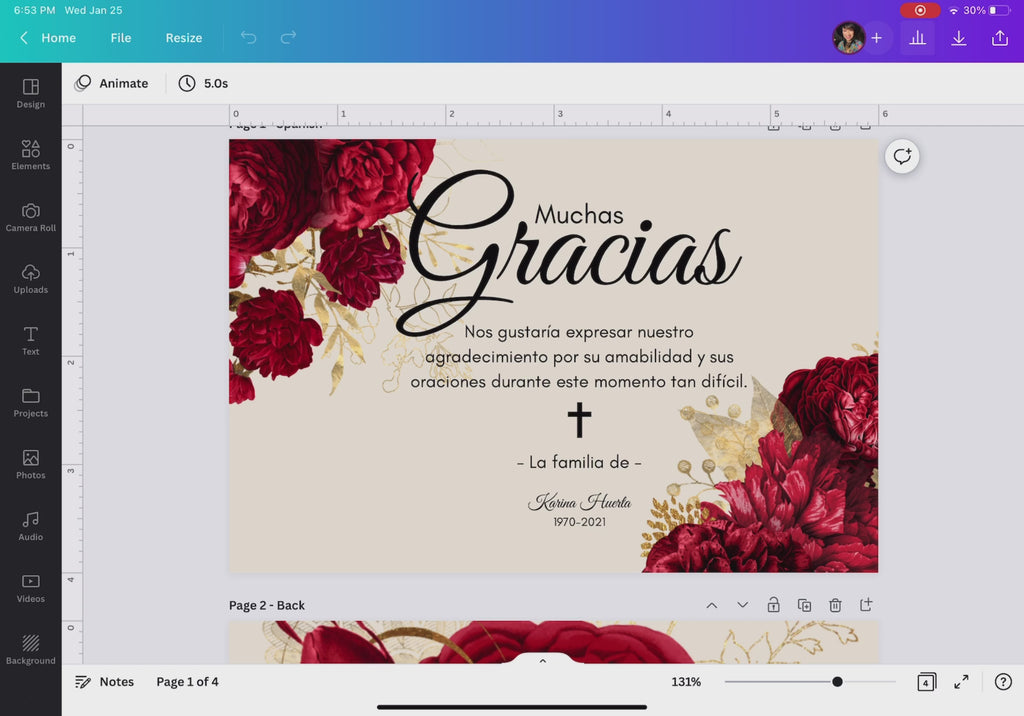
Task: Open the Notes panel
Action: coord(104,682)
